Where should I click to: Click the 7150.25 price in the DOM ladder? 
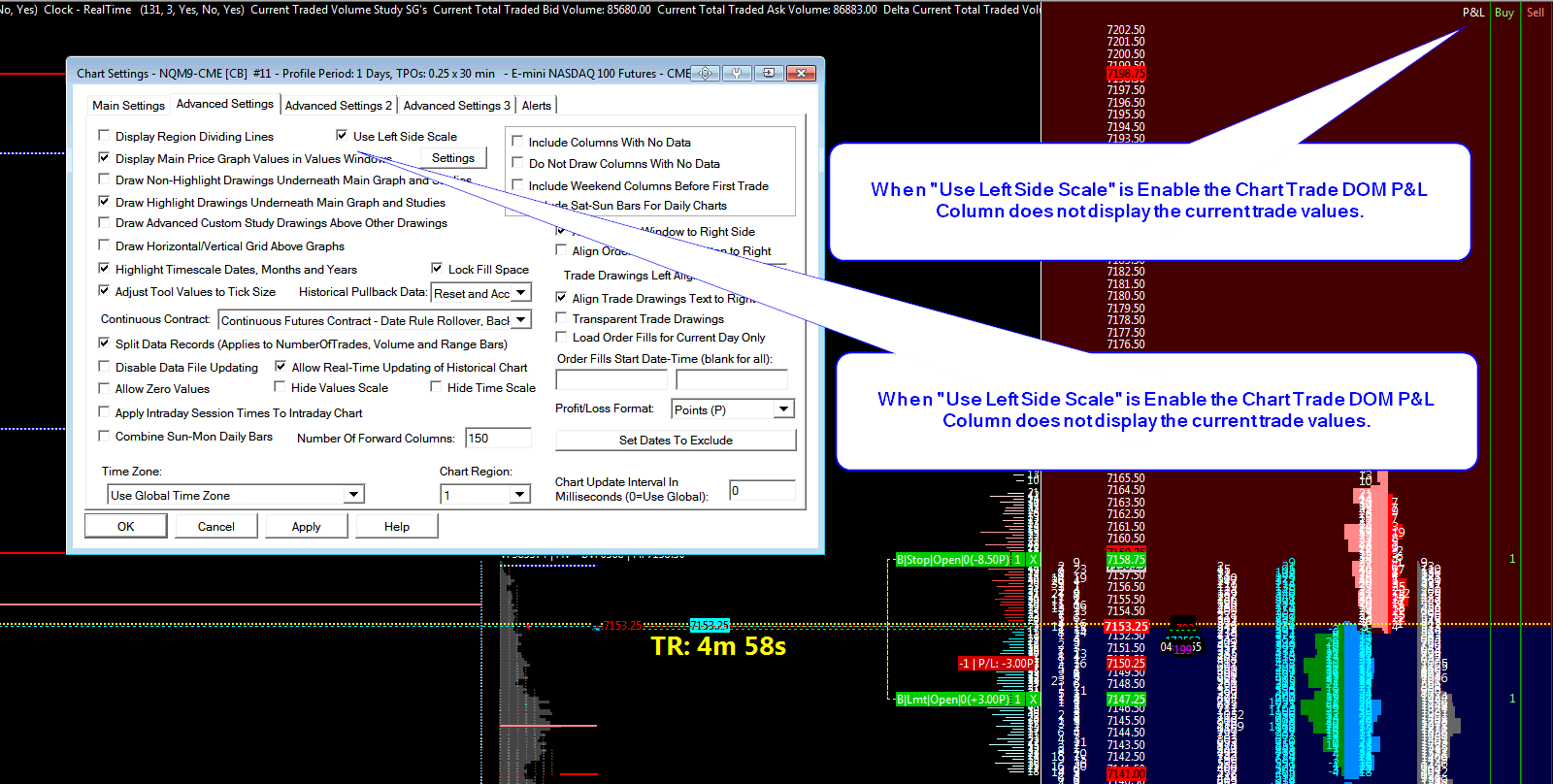pos(1126,663)
